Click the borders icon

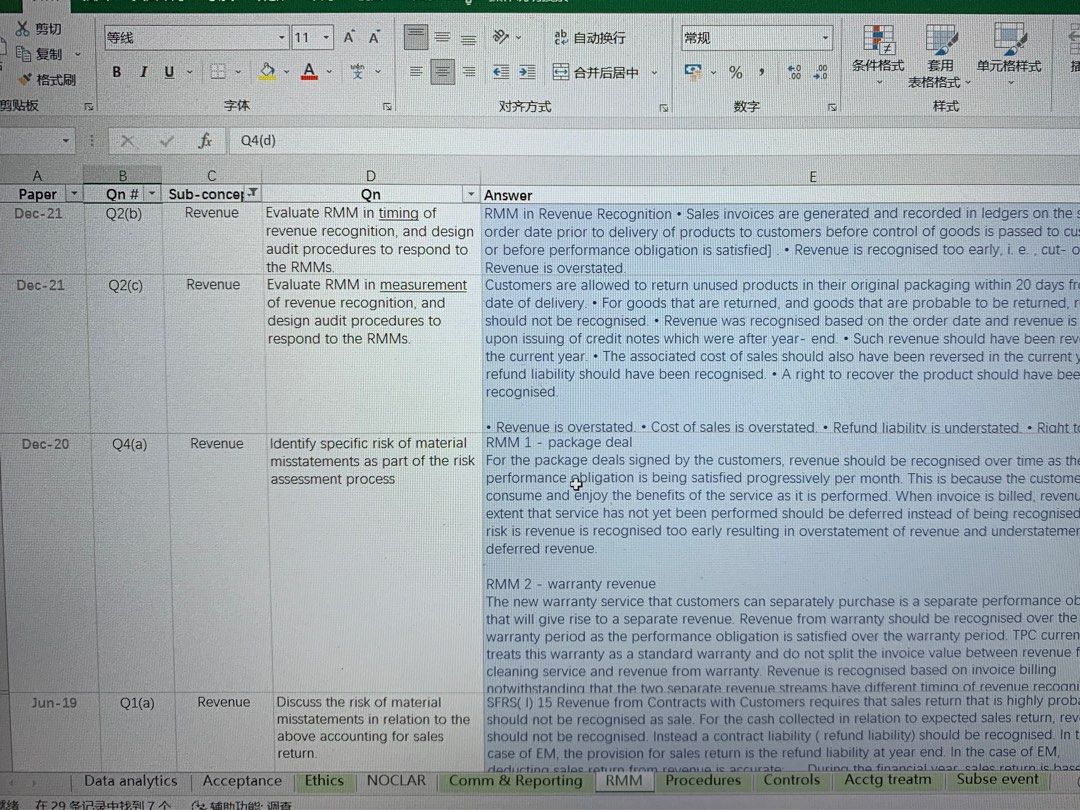[x=218, y=72]
